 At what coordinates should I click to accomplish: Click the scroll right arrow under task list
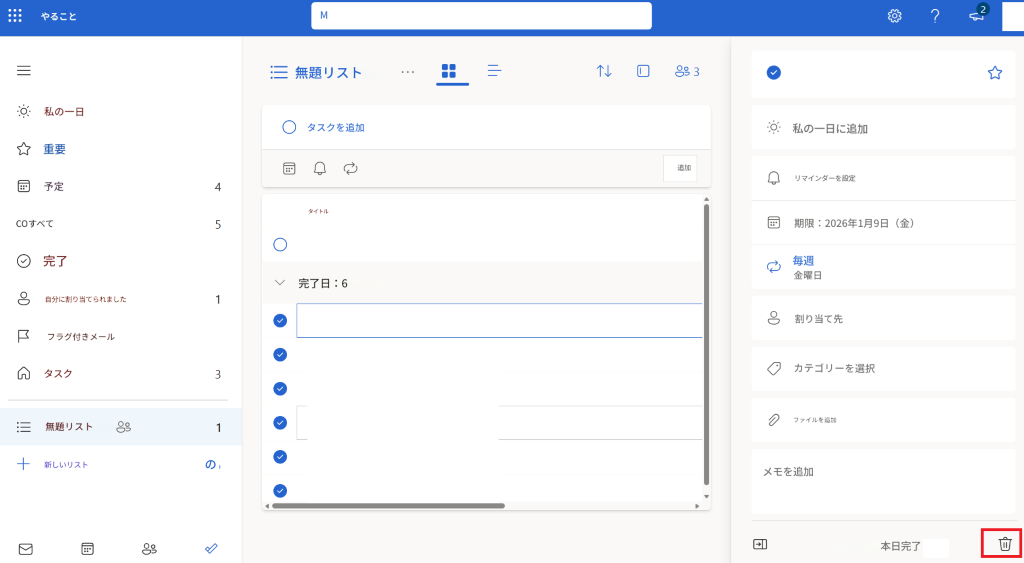coord(697,506)
